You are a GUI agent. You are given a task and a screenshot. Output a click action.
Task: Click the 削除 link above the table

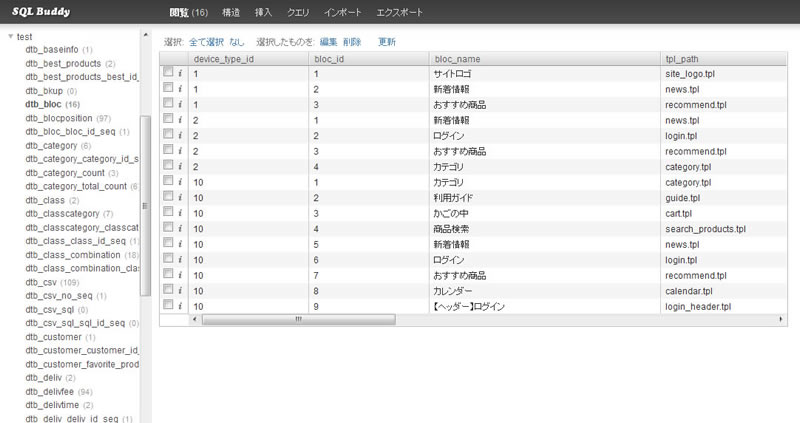coord(352,42)
